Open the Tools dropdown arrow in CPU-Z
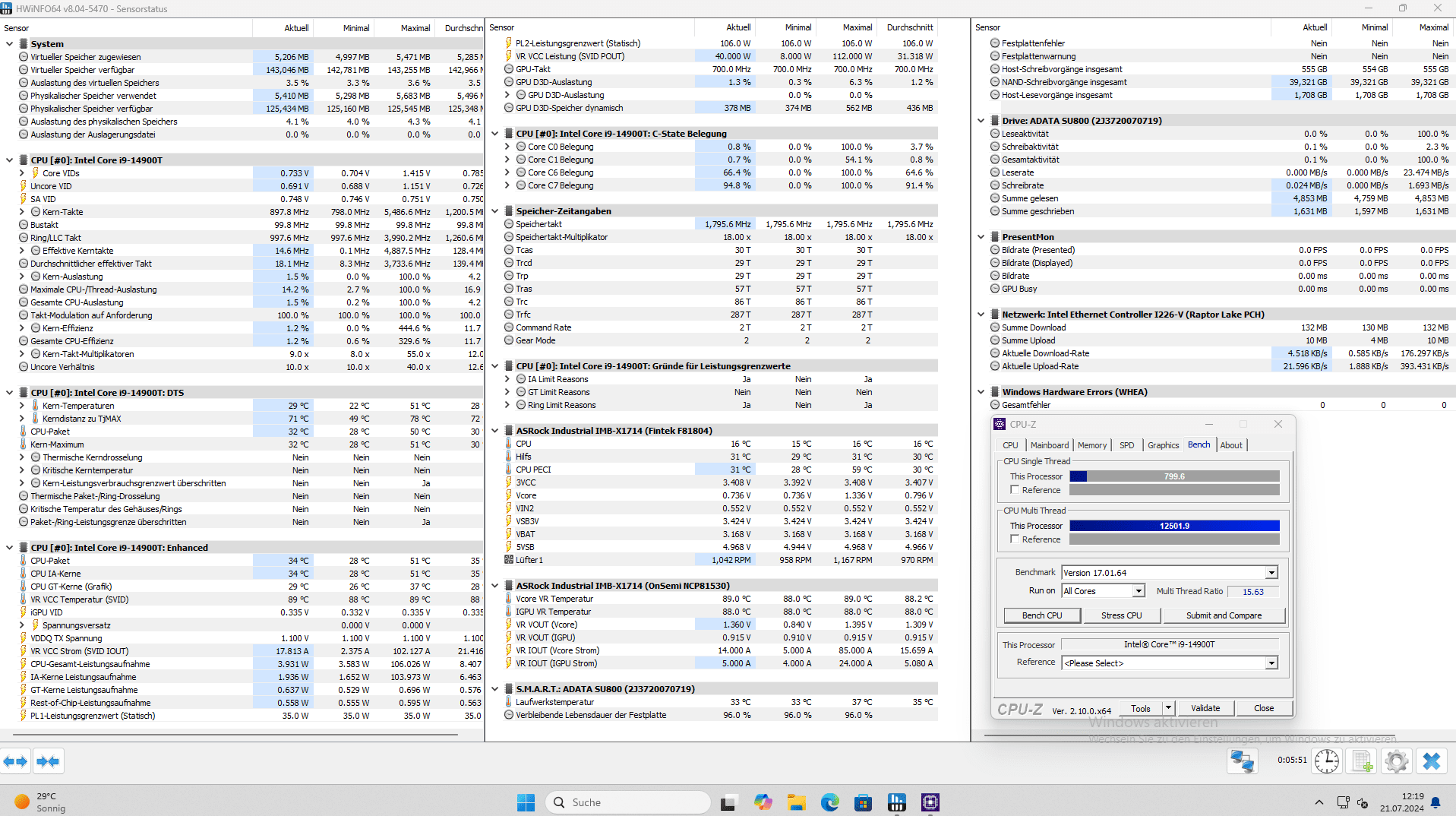This screenshot has height=816, width=1456. coord(1168,708)
